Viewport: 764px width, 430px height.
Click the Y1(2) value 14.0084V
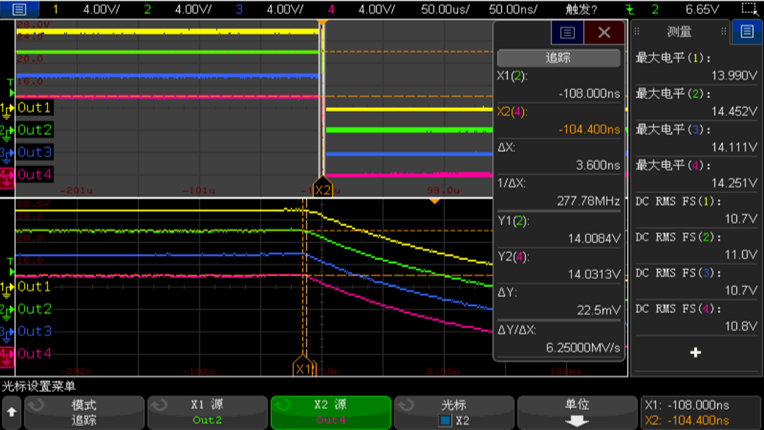tap(594, 238)
